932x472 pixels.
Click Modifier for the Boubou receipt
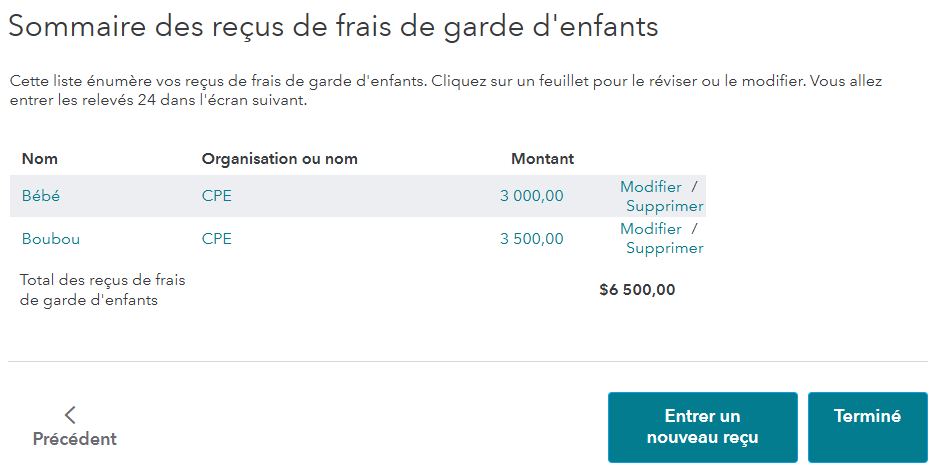pyautogui.click(x=651, y=229)
